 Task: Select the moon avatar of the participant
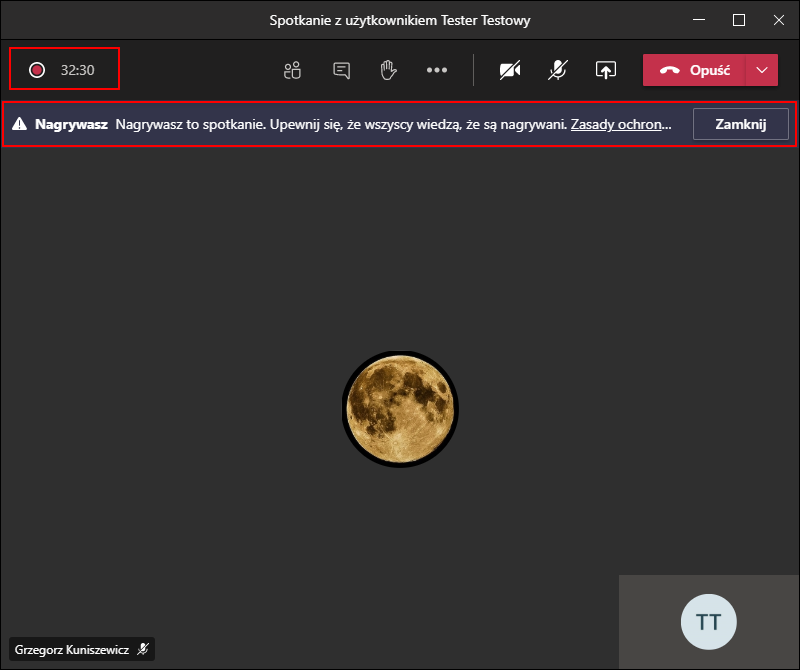[x=400, y=409]
